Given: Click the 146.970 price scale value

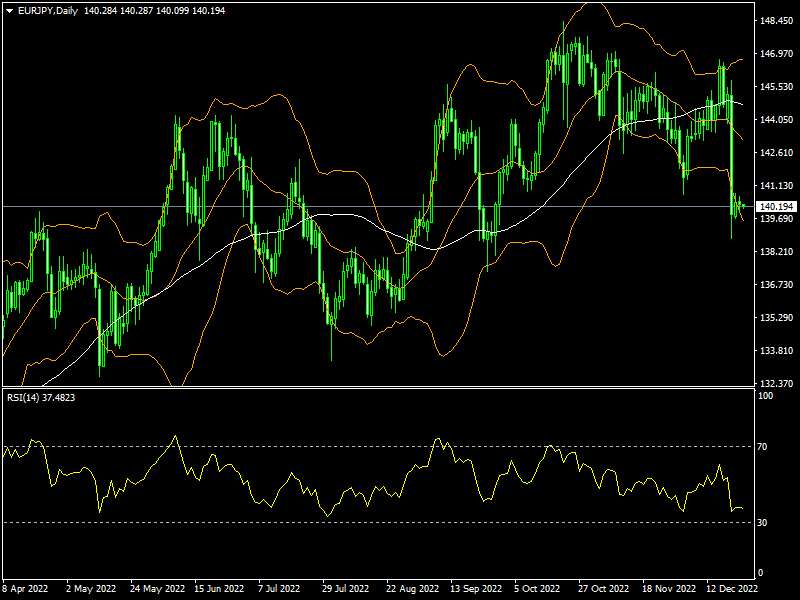Looking at the screenshot, I should coord(776,54).
